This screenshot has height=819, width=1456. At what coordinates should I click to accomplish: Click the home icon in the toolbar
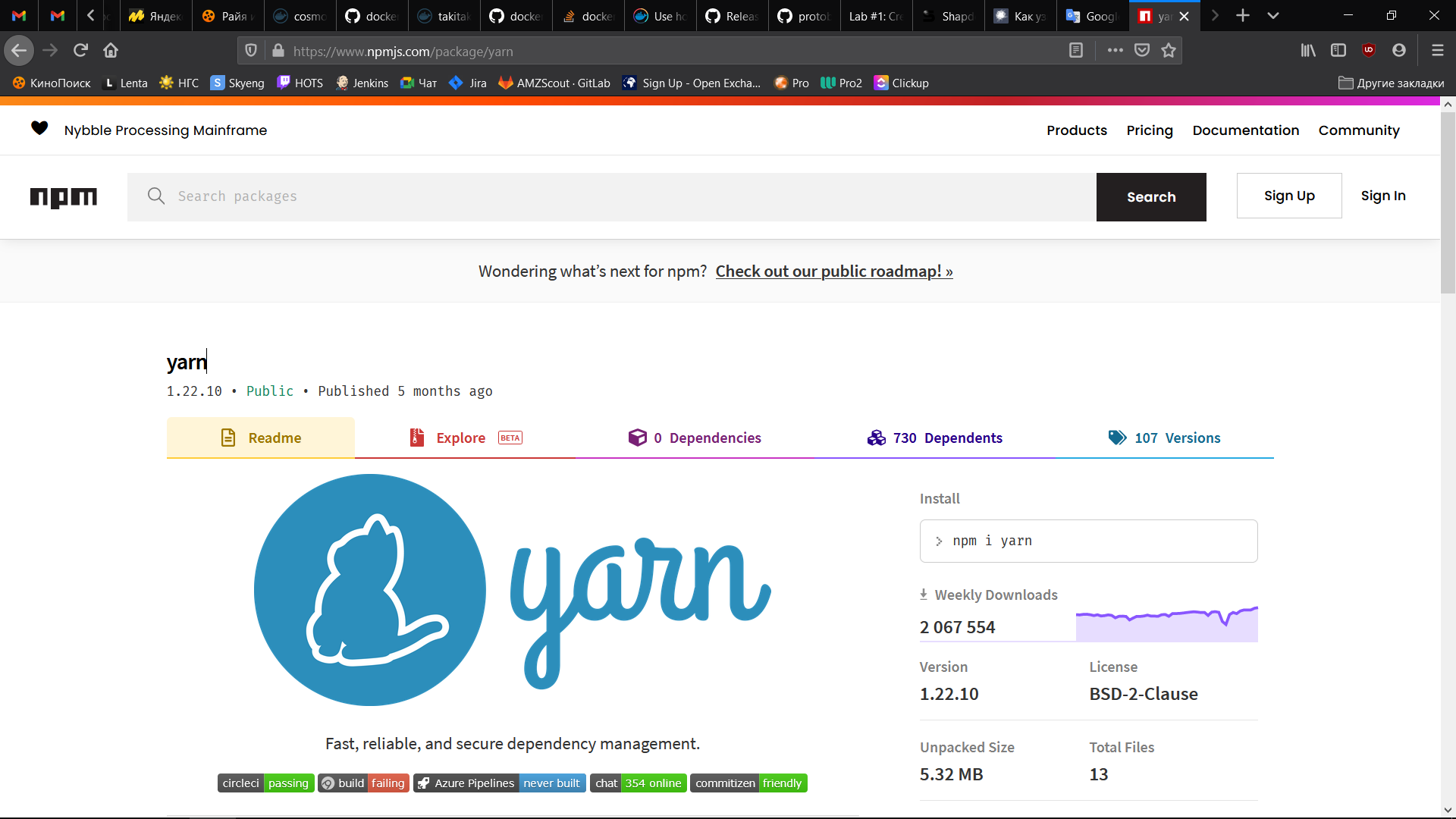point(111,50)
